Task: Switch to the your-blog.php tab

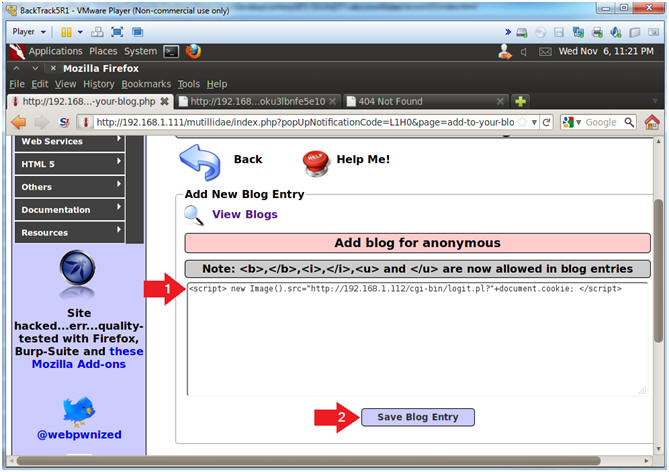Action: click(89, 102)
